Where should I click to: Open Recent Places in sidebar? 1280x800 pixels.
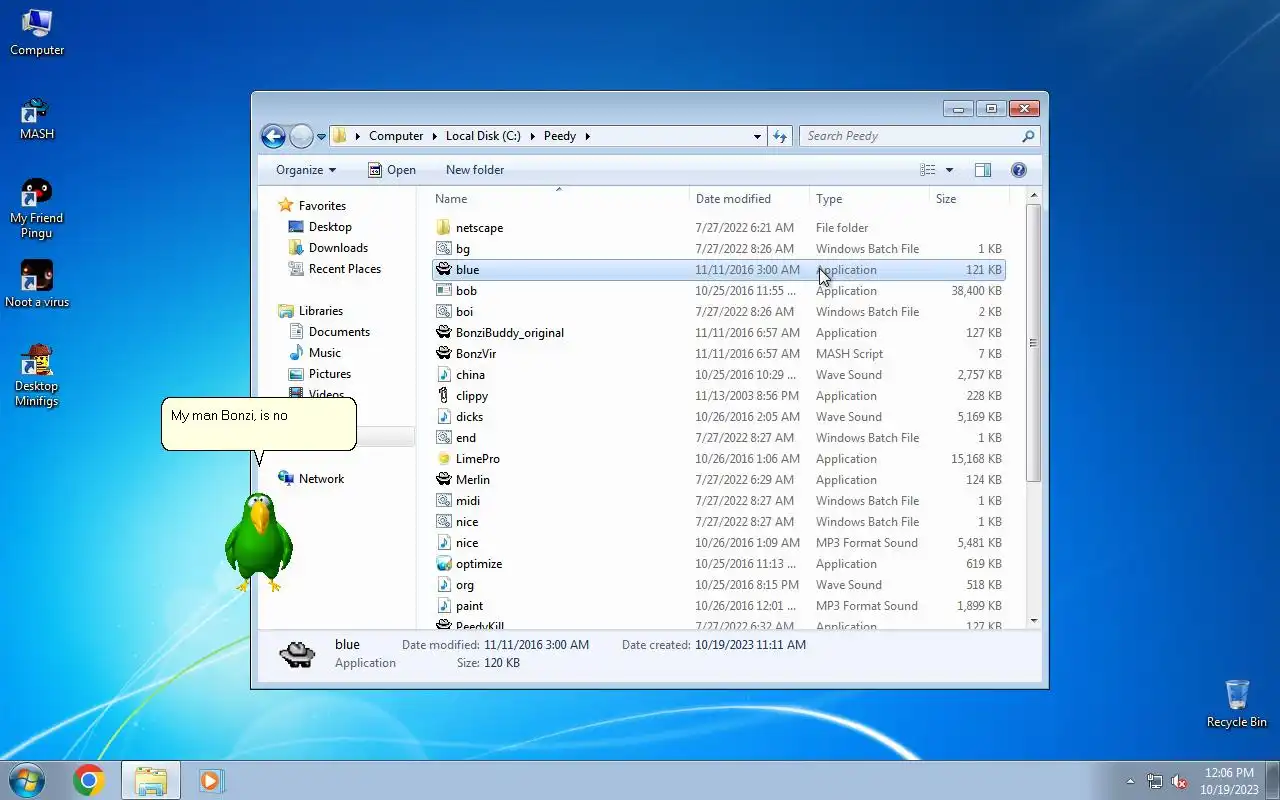(335, 269)
